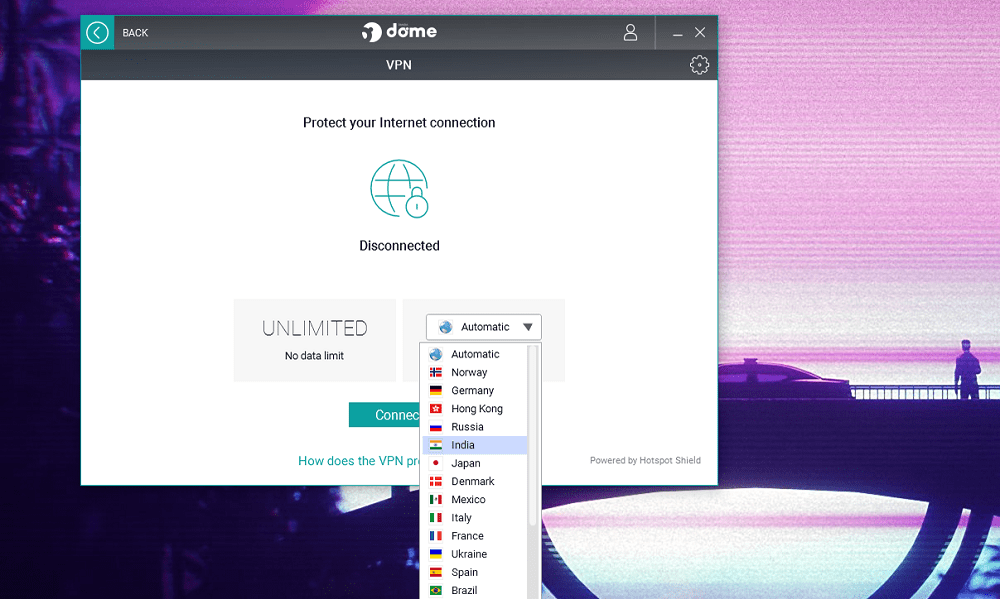This screenshot has height=599, width=1000.
Task: Choose India as VPN location
Action: (474, 445)
